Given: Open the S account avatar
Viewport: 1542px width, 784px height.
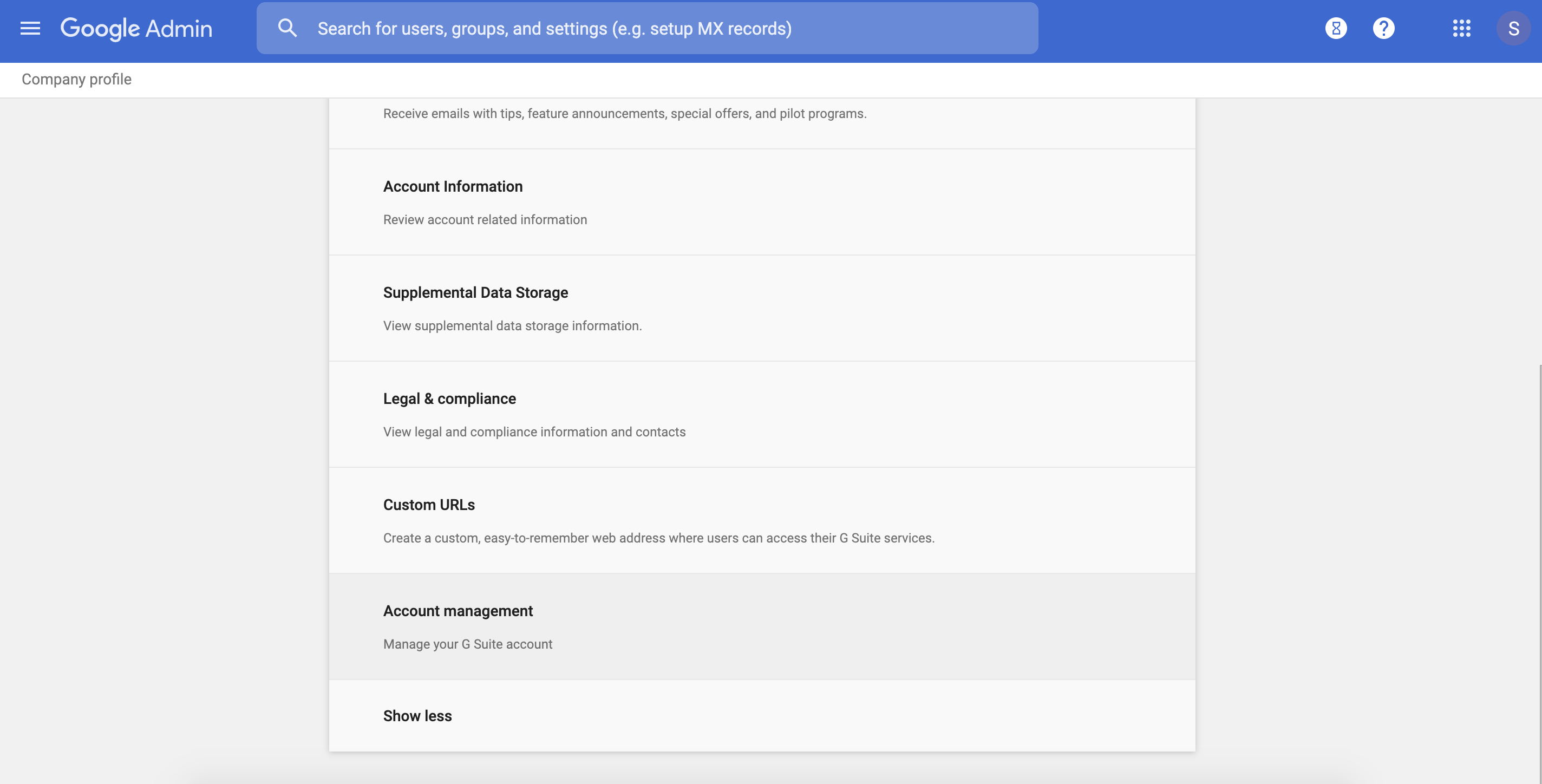Looking at the screenshot, I should pos(1513,28).
